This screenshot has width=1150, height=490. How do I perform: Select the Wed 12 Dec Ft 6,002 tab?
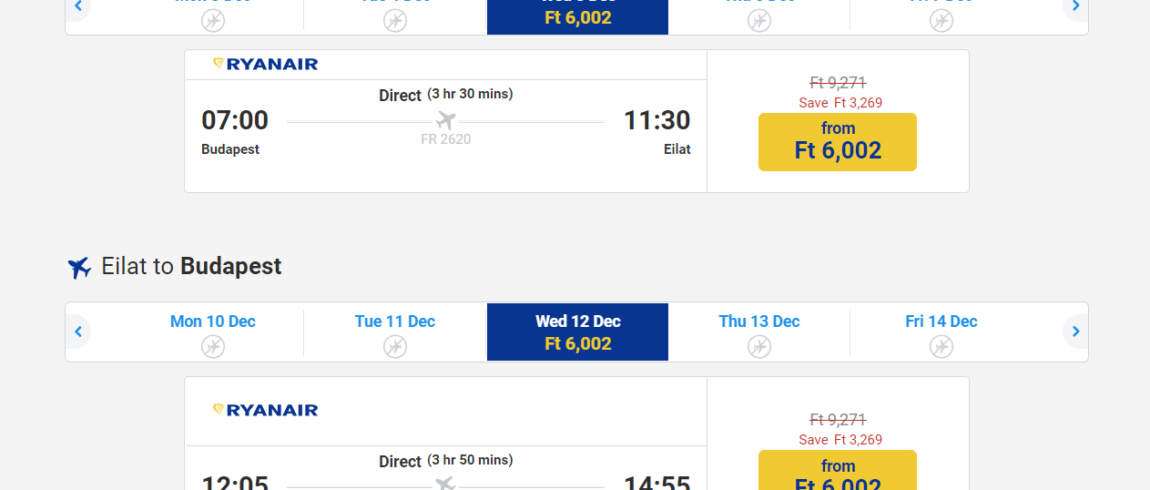tap(578, 332)
